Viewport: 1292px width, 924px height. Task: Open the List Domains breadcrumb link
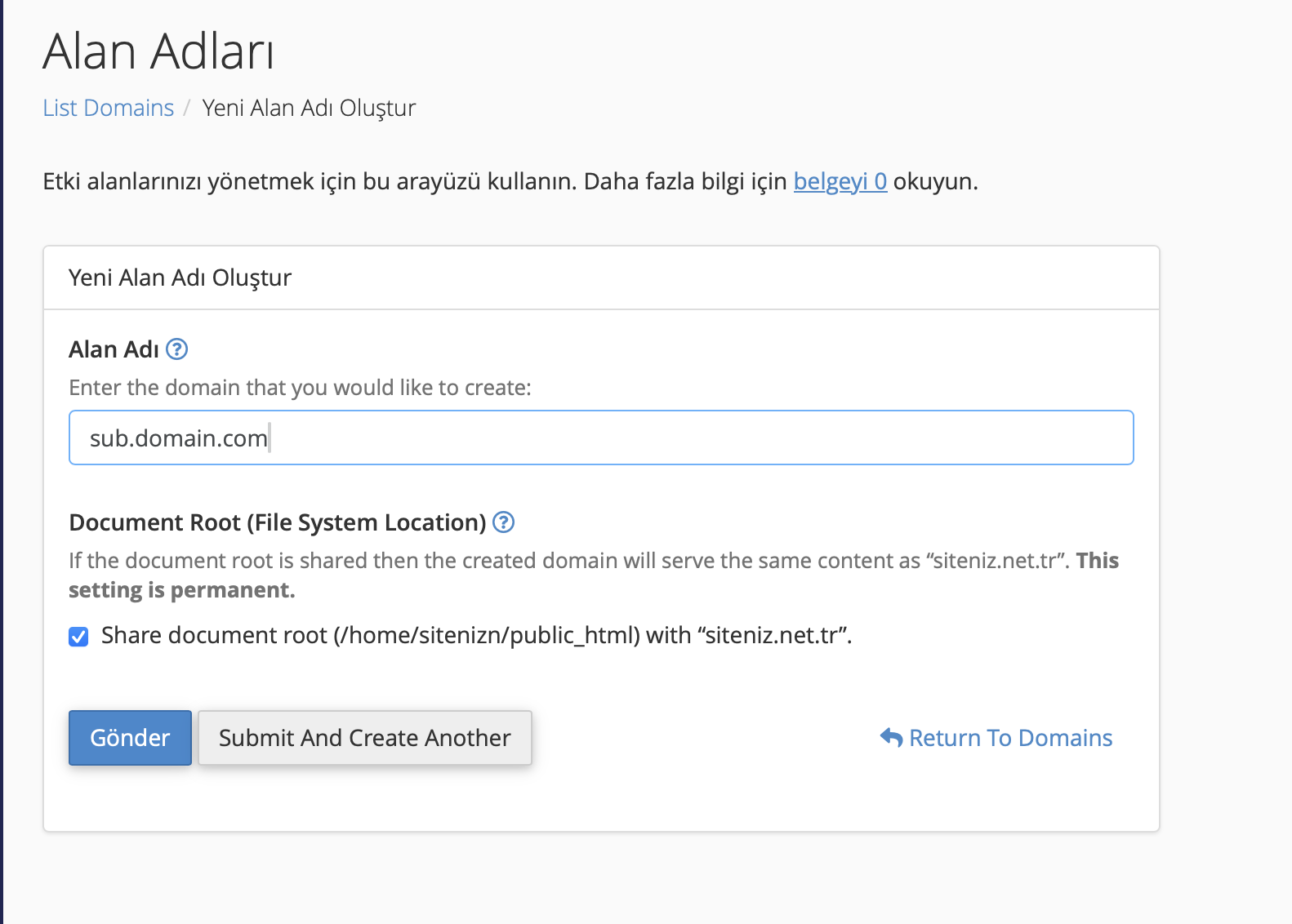point(109,108)
